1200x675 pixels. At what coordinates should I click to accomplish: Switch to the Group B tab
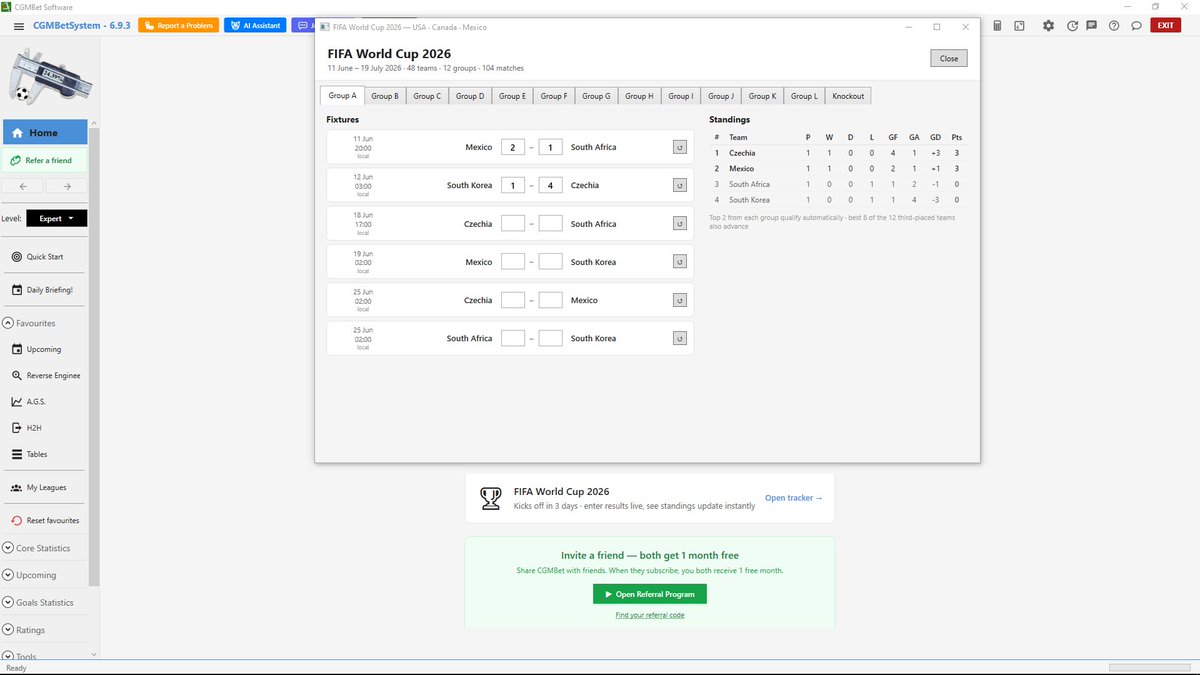point(384,96)
